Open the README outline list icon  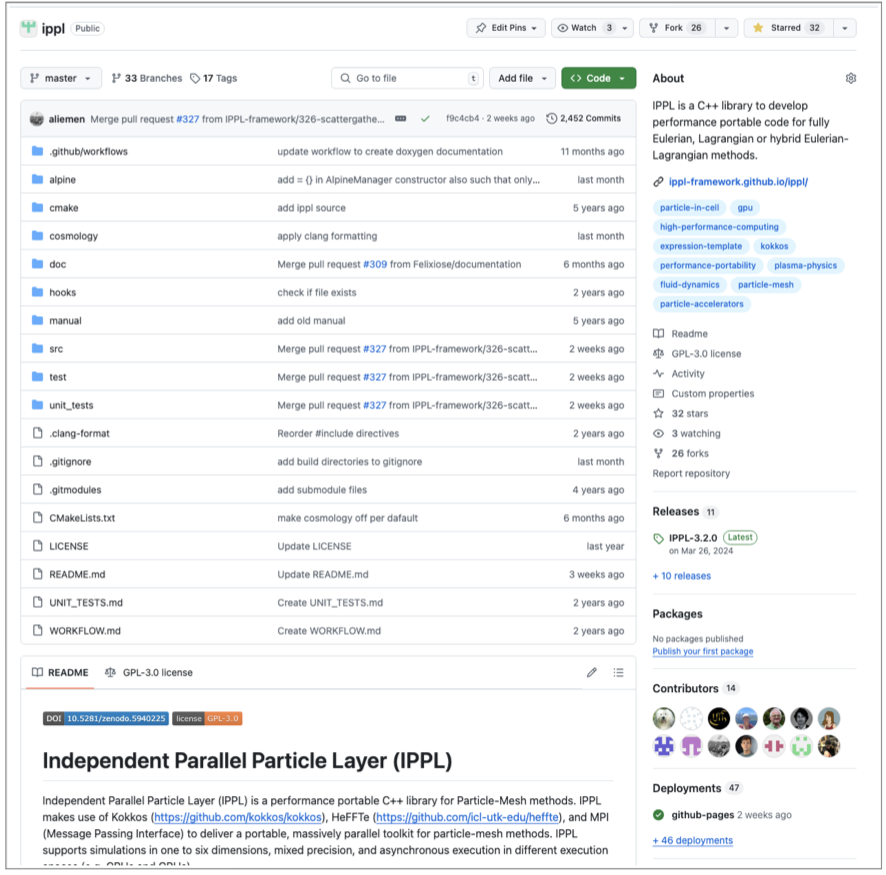(619, 673)
